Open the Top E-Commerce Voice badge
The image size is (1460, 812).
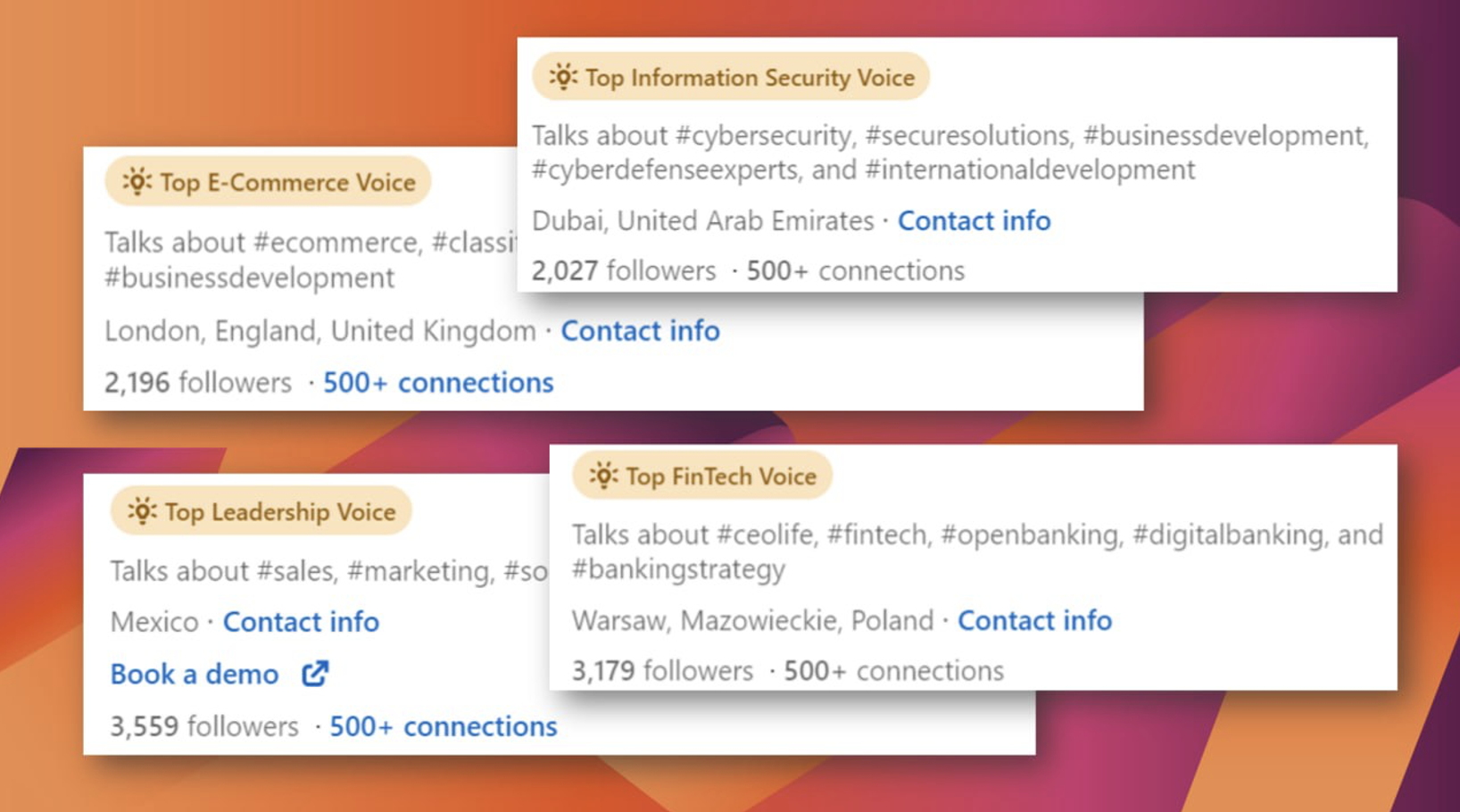tap(268, 181)
